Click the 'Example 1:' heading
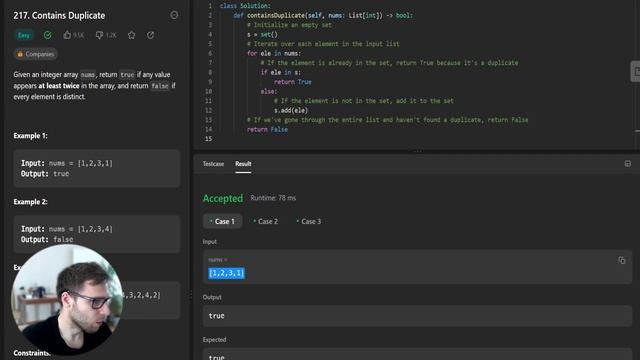This screenshot has width=640, height=360. point(31,136)
